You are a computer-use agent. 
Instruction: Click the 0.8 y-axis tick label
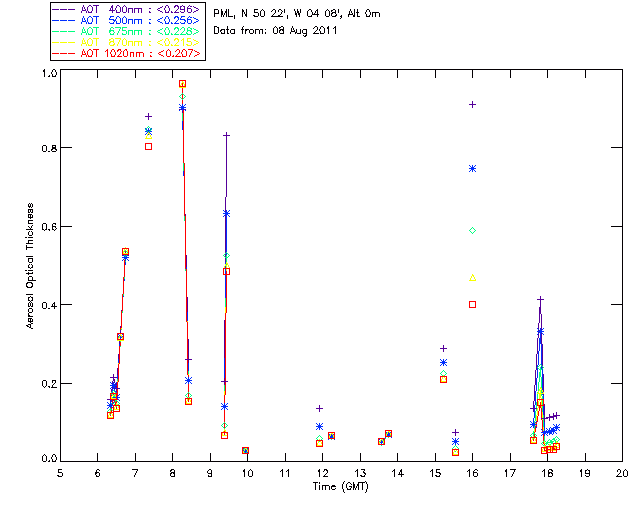point(49,148)
